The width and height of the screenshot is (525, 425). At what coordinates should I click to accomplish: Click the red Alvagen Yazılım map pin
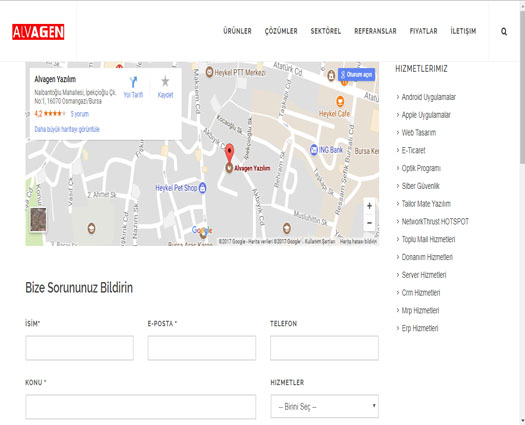(229, 154)
